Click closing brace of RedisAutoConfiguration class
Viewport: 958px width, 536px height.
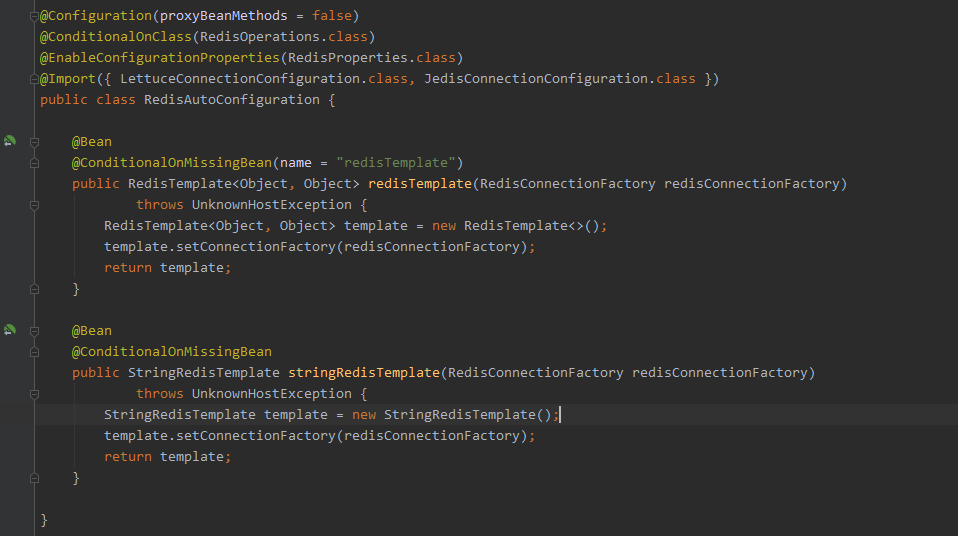44,519
